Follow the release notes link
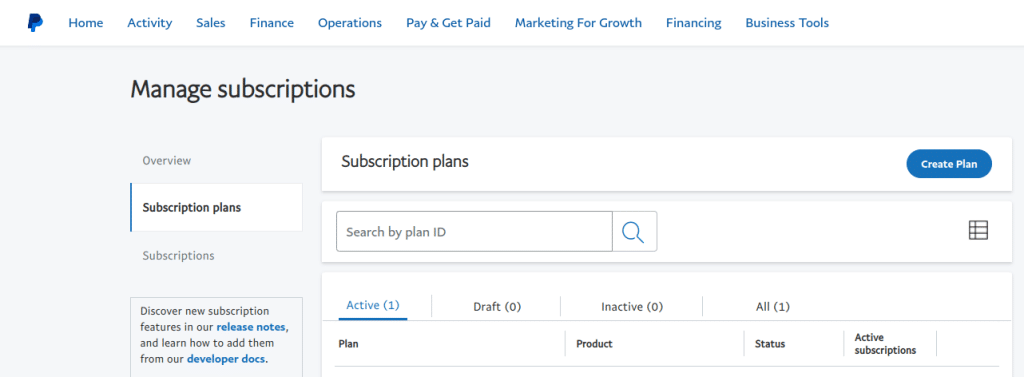Viewport: 1024px width, 377px height. 251,327
